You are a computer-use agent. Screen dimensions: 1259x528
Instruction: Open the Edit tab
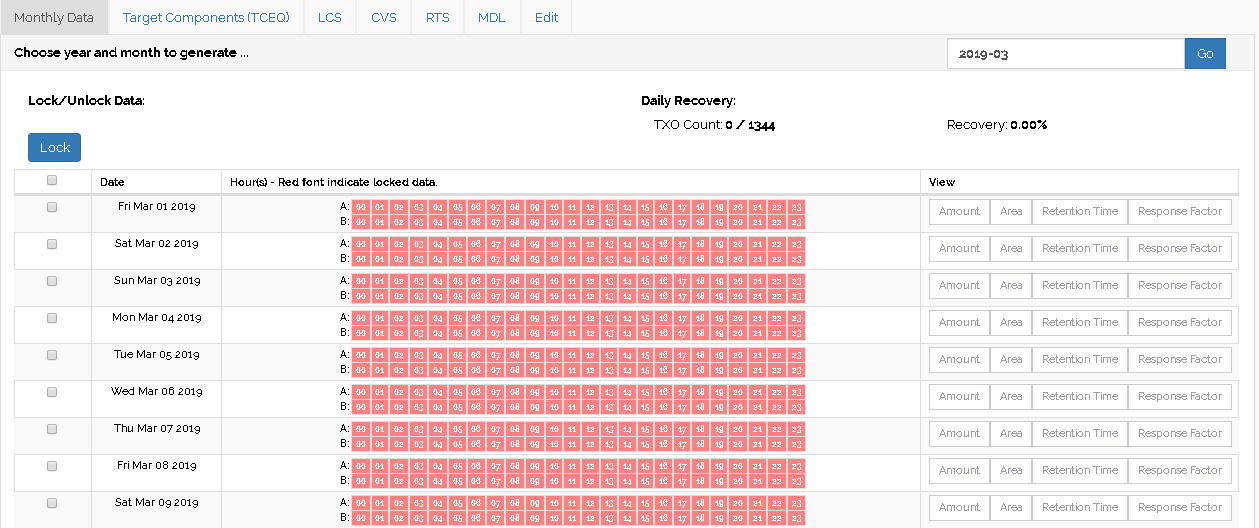(546, 18)
